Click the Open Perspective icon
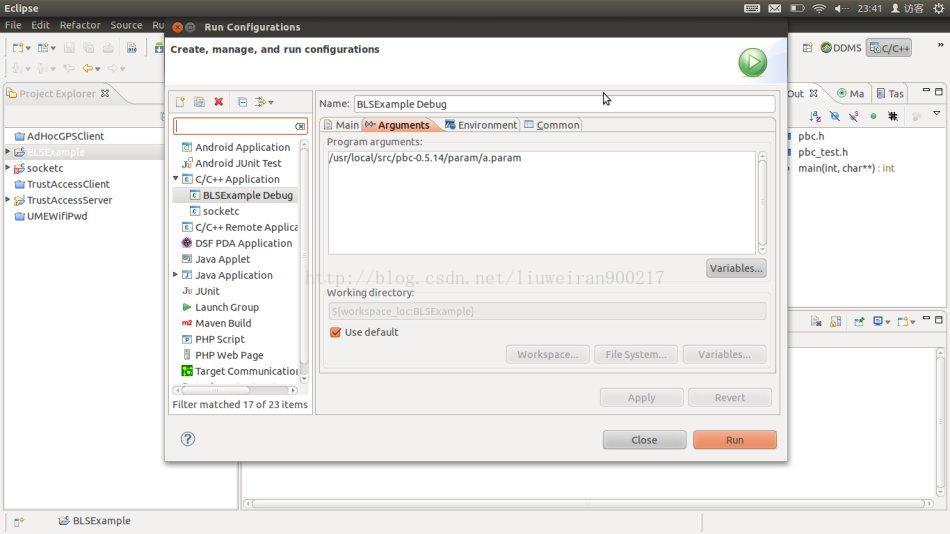This screenshot has width=950, height=534. click(x=807, y=48)
